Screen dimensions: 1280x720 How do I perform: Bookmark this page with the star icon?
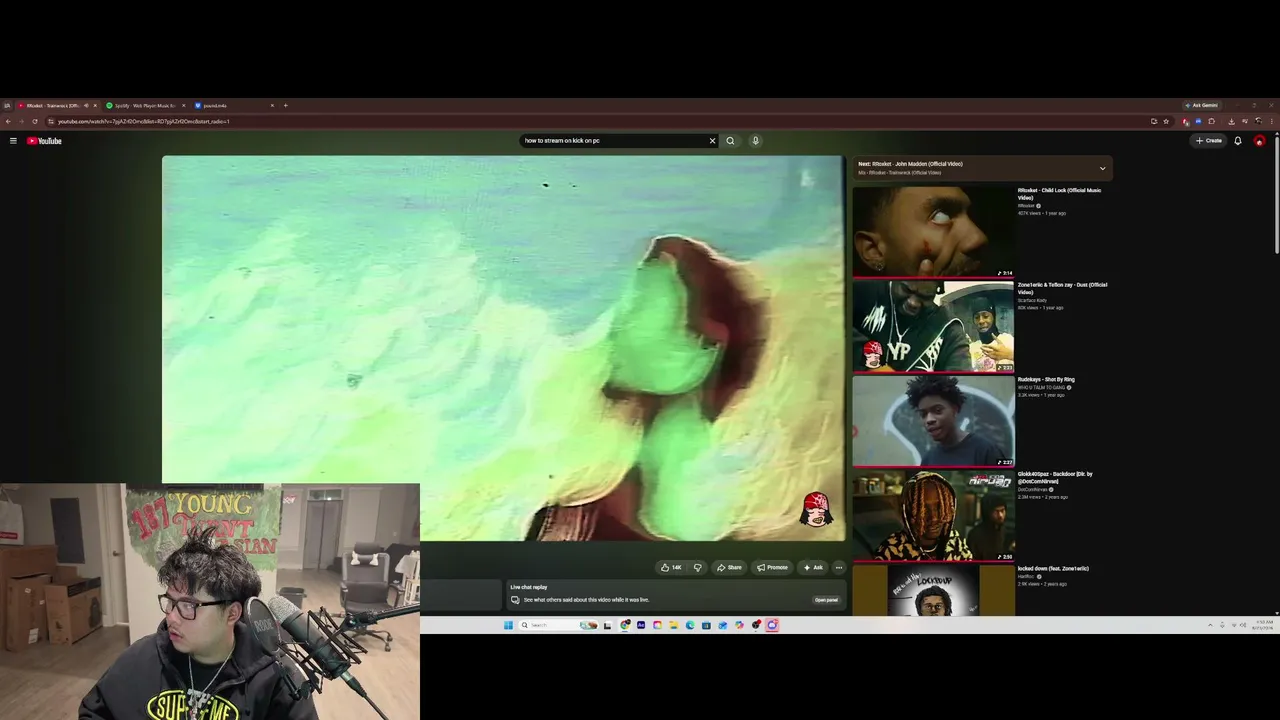coord(1166,122)
